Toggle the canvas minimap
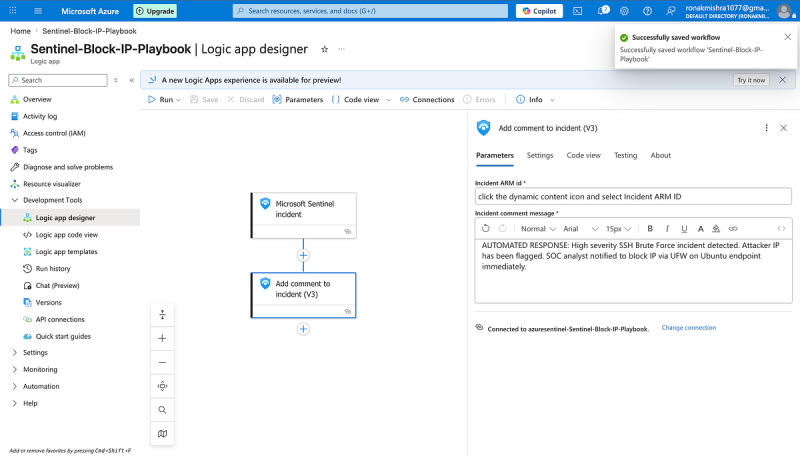The image size is (800, 456). 162,434
